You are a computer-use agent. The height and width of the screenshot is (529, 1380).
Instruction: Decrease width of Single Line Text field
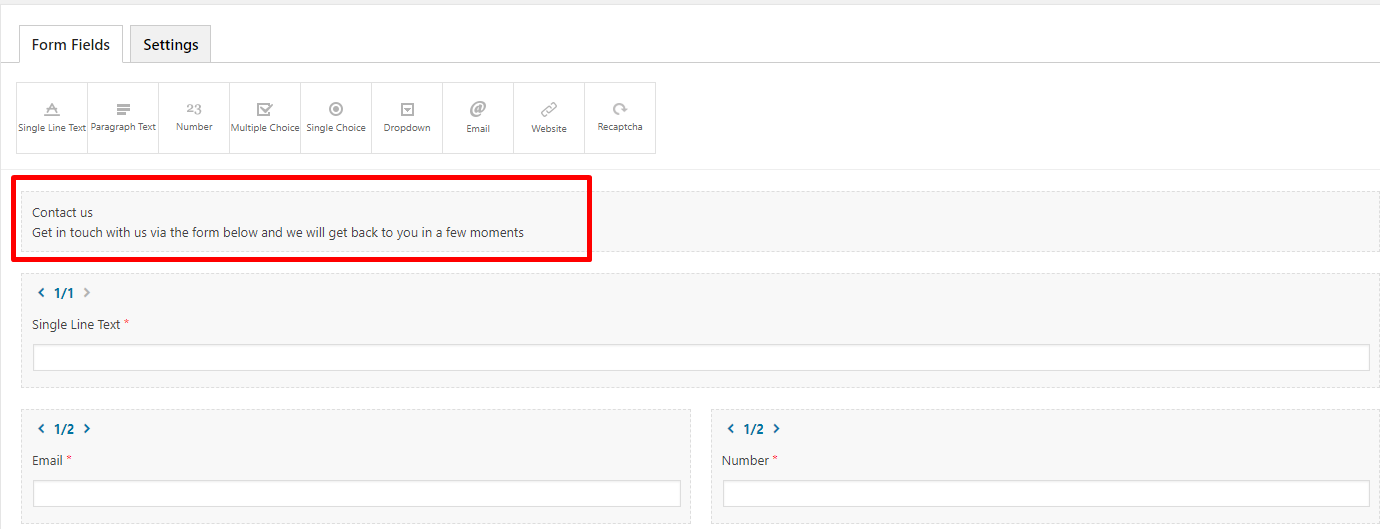tap(41, 293)
